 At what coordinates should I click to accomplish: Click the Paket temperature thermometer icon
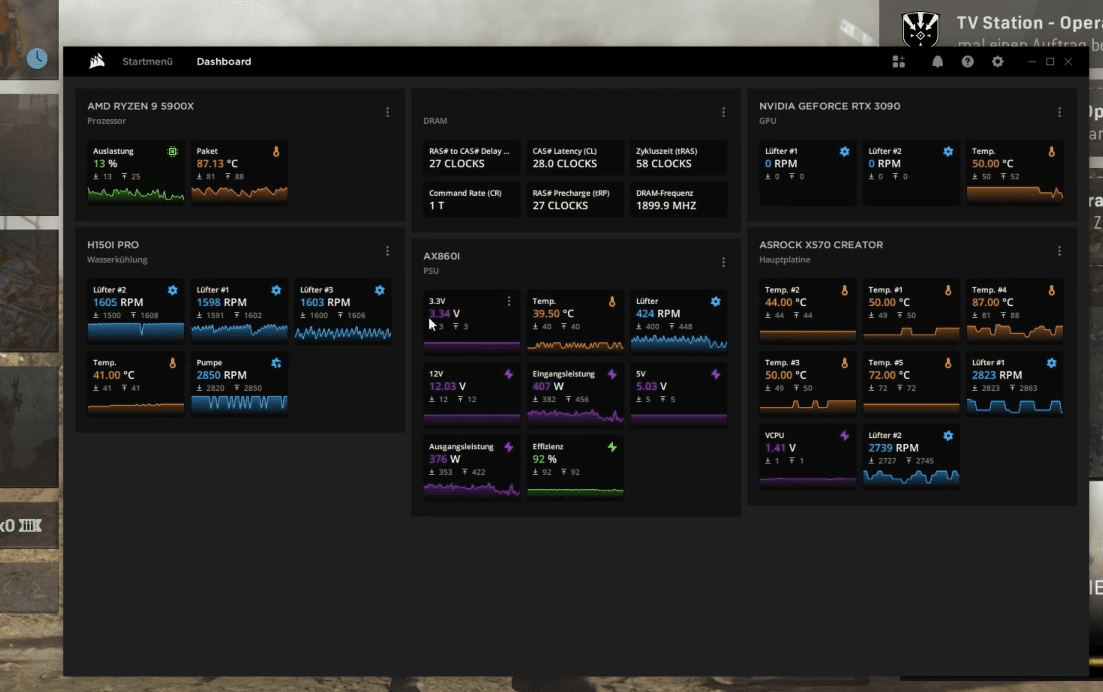(x=276, y=151)
